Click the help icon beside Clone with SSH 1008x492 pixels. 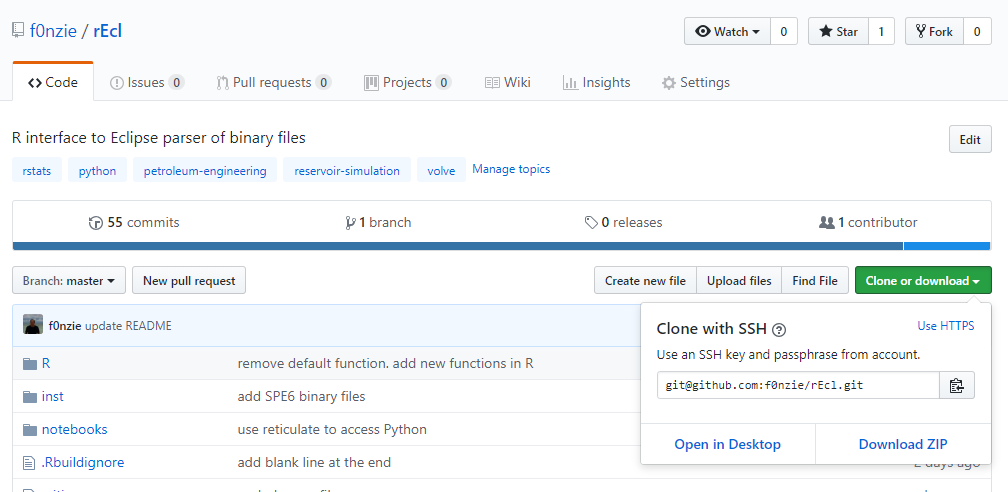click(779, 330)
